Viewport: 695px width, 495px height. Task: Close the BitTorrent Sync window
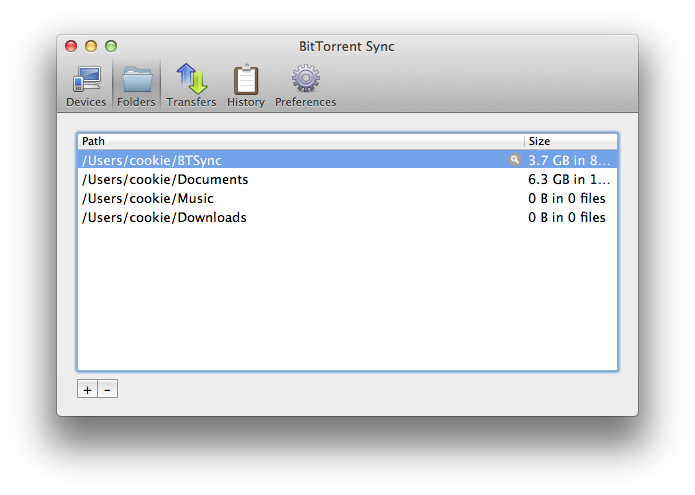[x=71, y=46]
